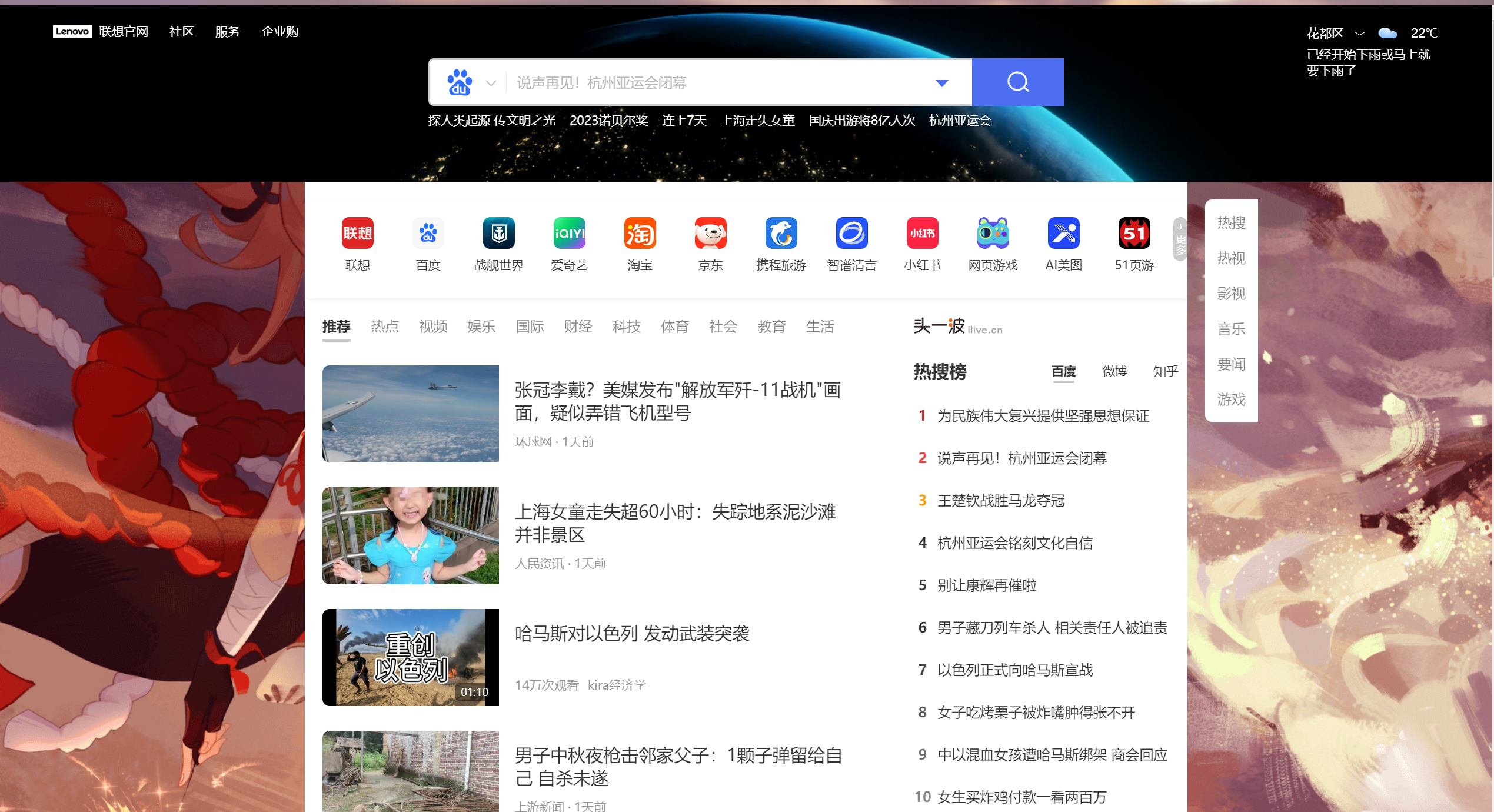Viewport: 1494px width, 812px height.
Task: Jump to 热搜 in side navigation
Action: tap(1231, 223)
